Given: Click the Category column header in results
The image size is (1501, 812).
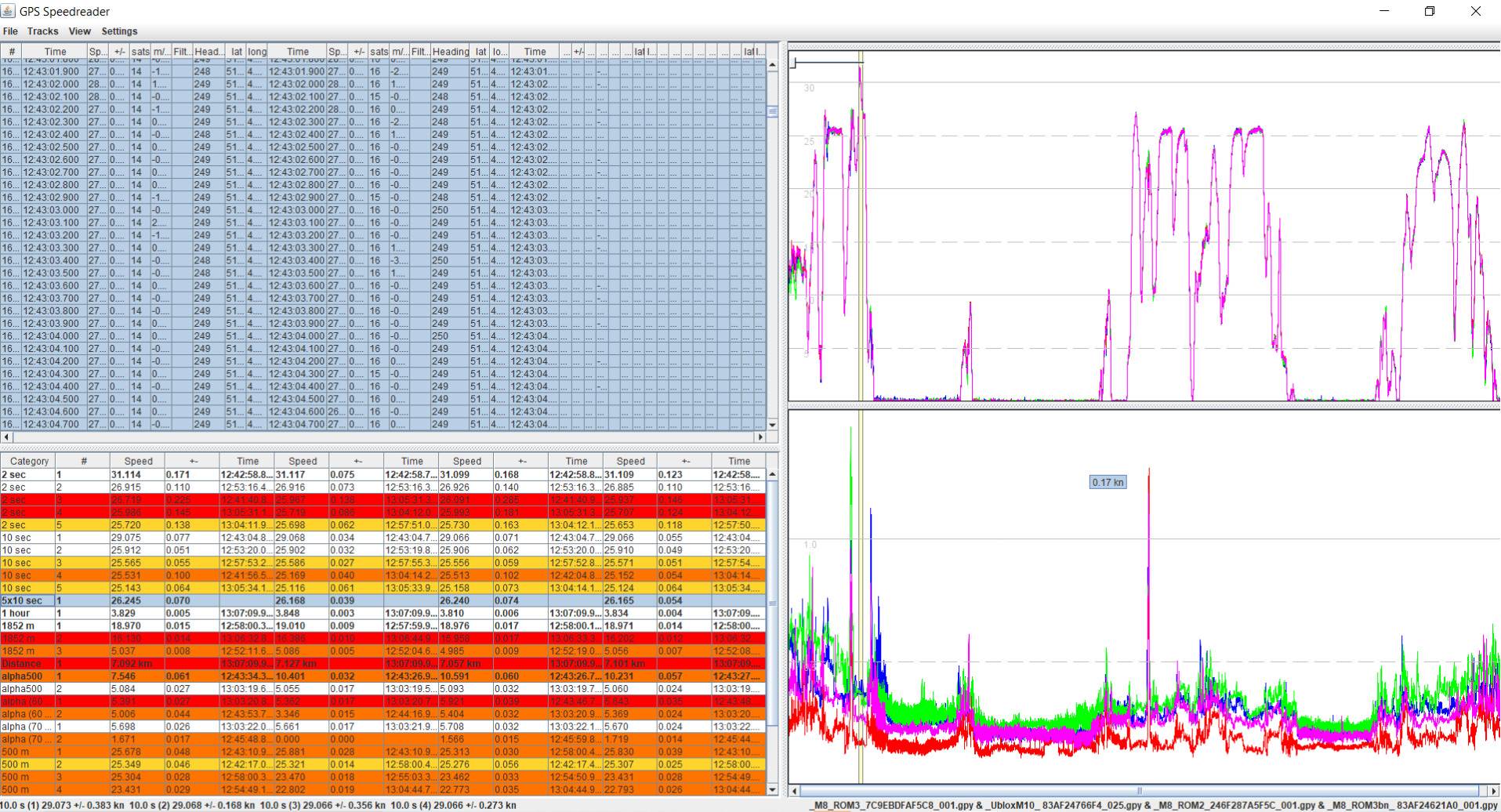Looking at the screenshot, I should pos(29,462).
